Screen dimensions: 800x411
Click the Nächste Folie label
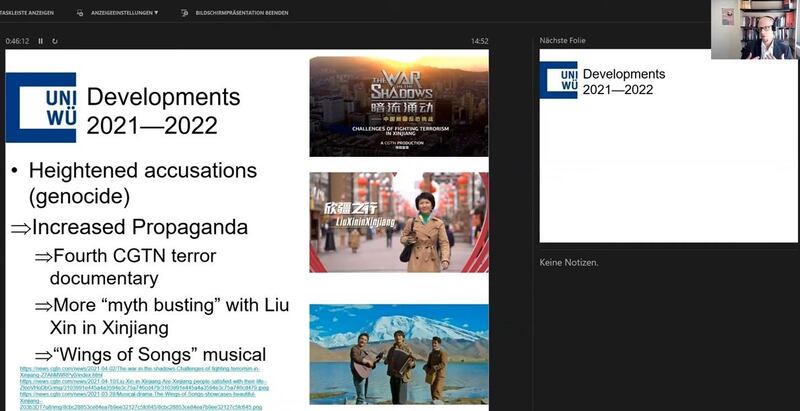560,41
